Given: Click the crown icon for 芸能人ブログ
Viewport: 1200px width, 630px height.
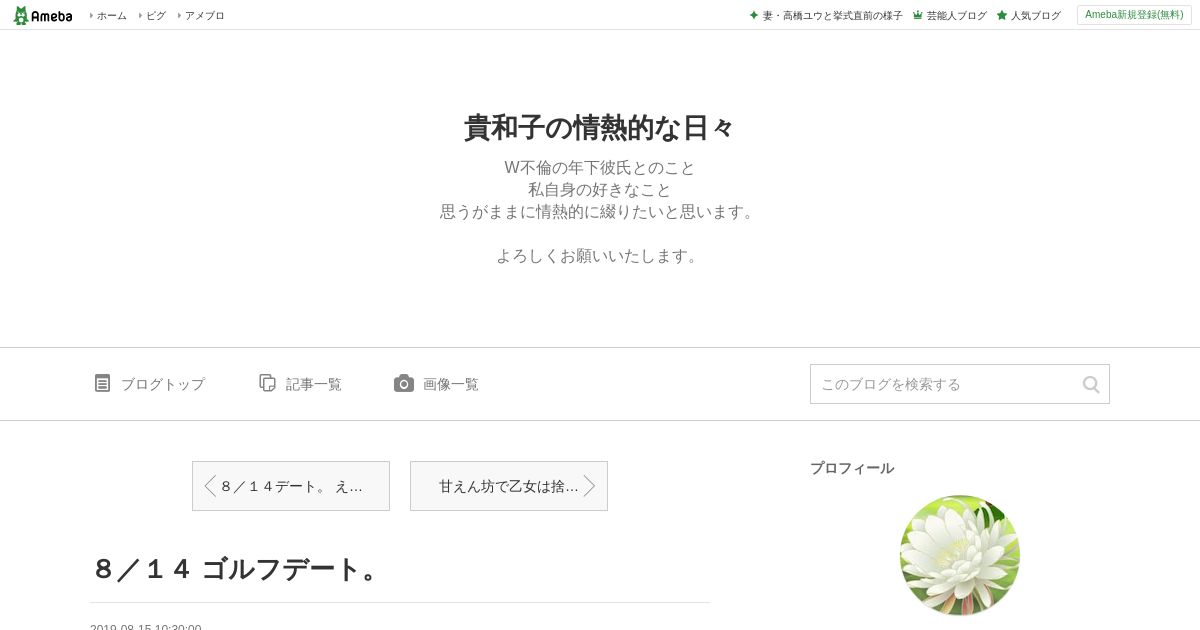Looking at the screenshot, I should [917, 15].
